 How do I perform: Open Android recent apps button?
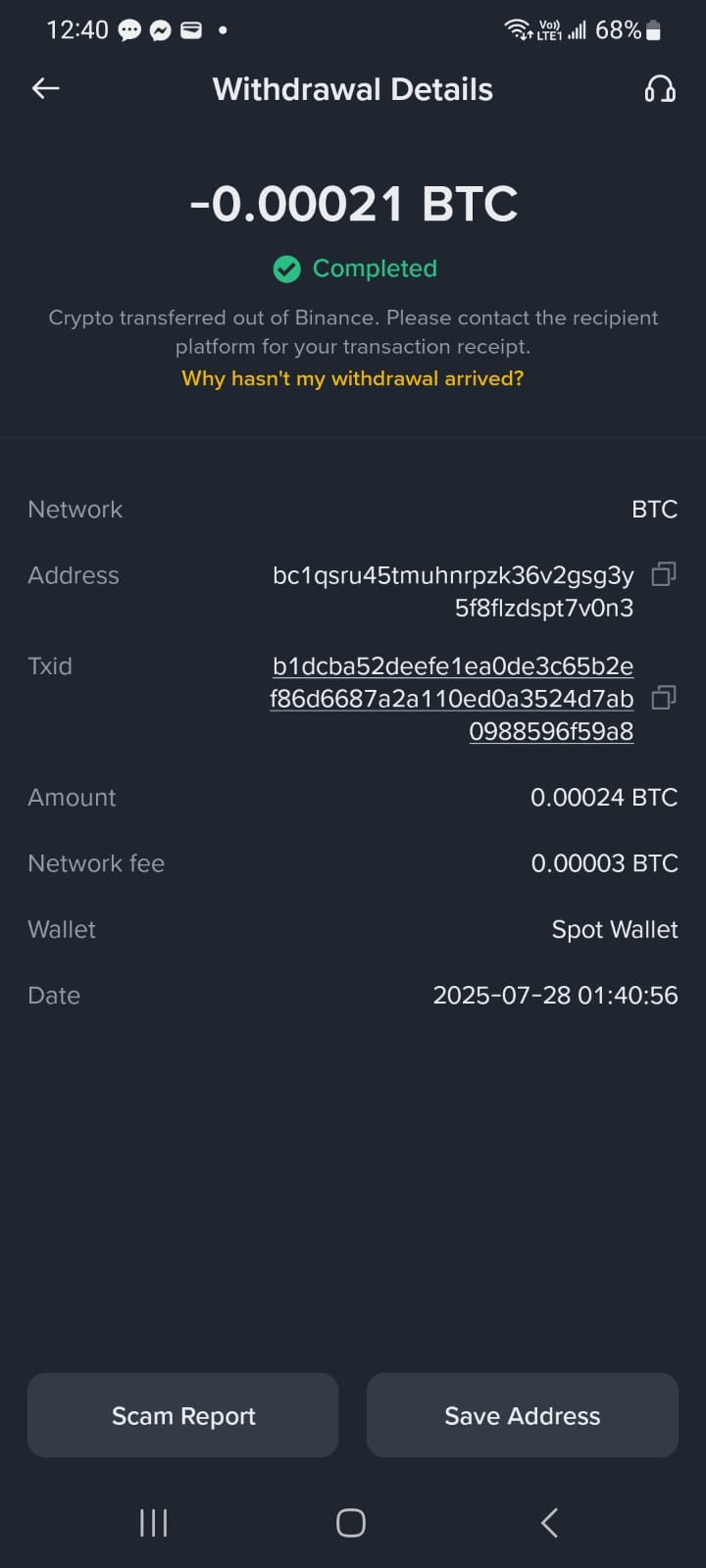[x=154, y=1523]
